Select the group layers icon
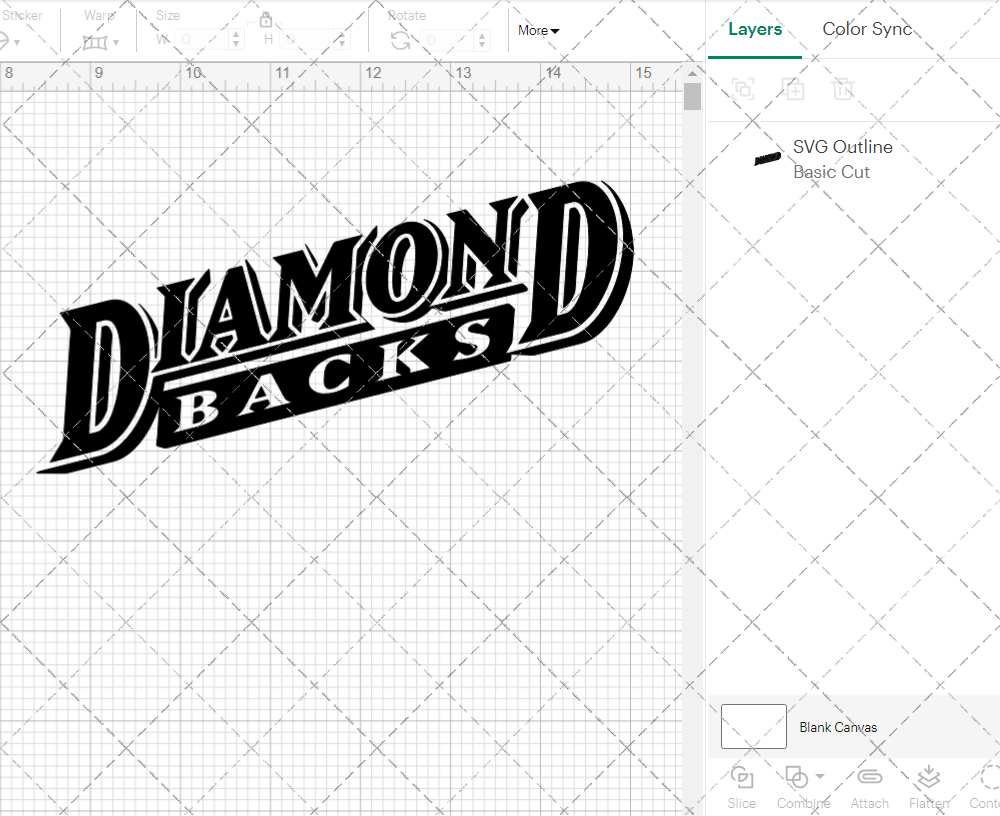Screen dimensions: 1000x816 pyautogui.click(x=742, y=89)
